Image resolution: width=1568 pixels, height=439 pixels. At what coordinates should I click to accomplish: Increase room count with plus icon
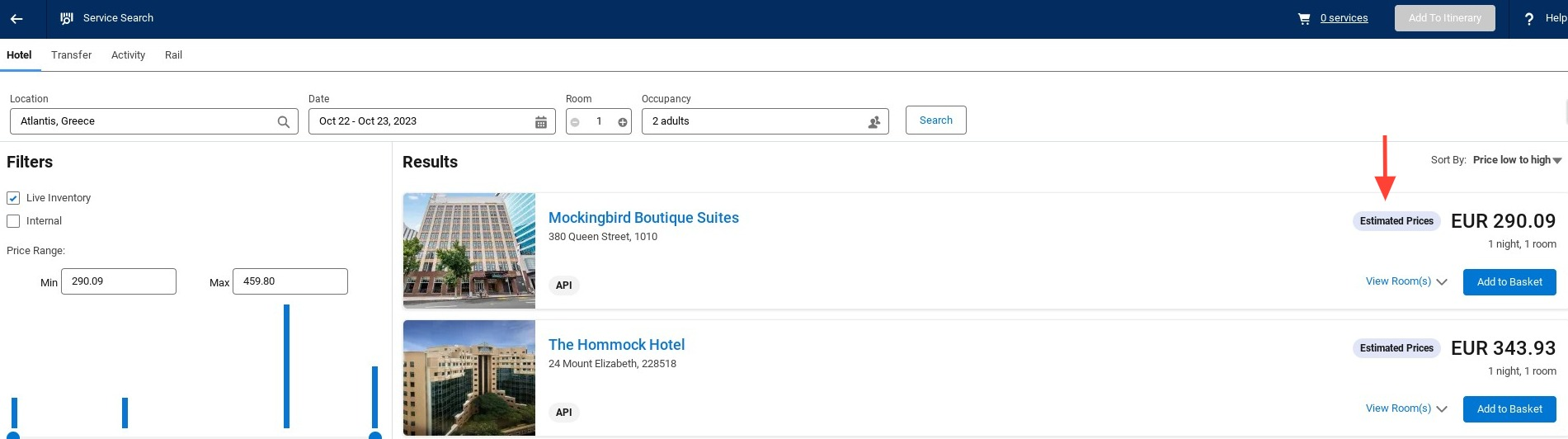623,122
